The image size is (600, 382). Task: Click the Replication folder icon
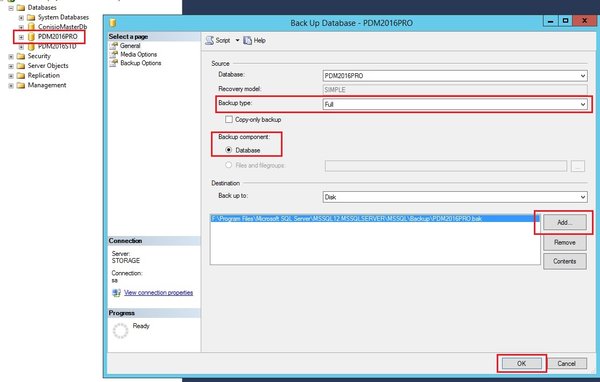click(21, 76)
